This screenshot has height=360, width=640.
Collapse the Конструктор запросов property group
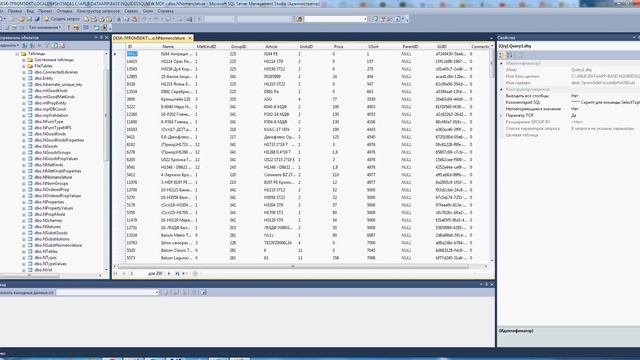pyautogui.click(x=502, y=89)
